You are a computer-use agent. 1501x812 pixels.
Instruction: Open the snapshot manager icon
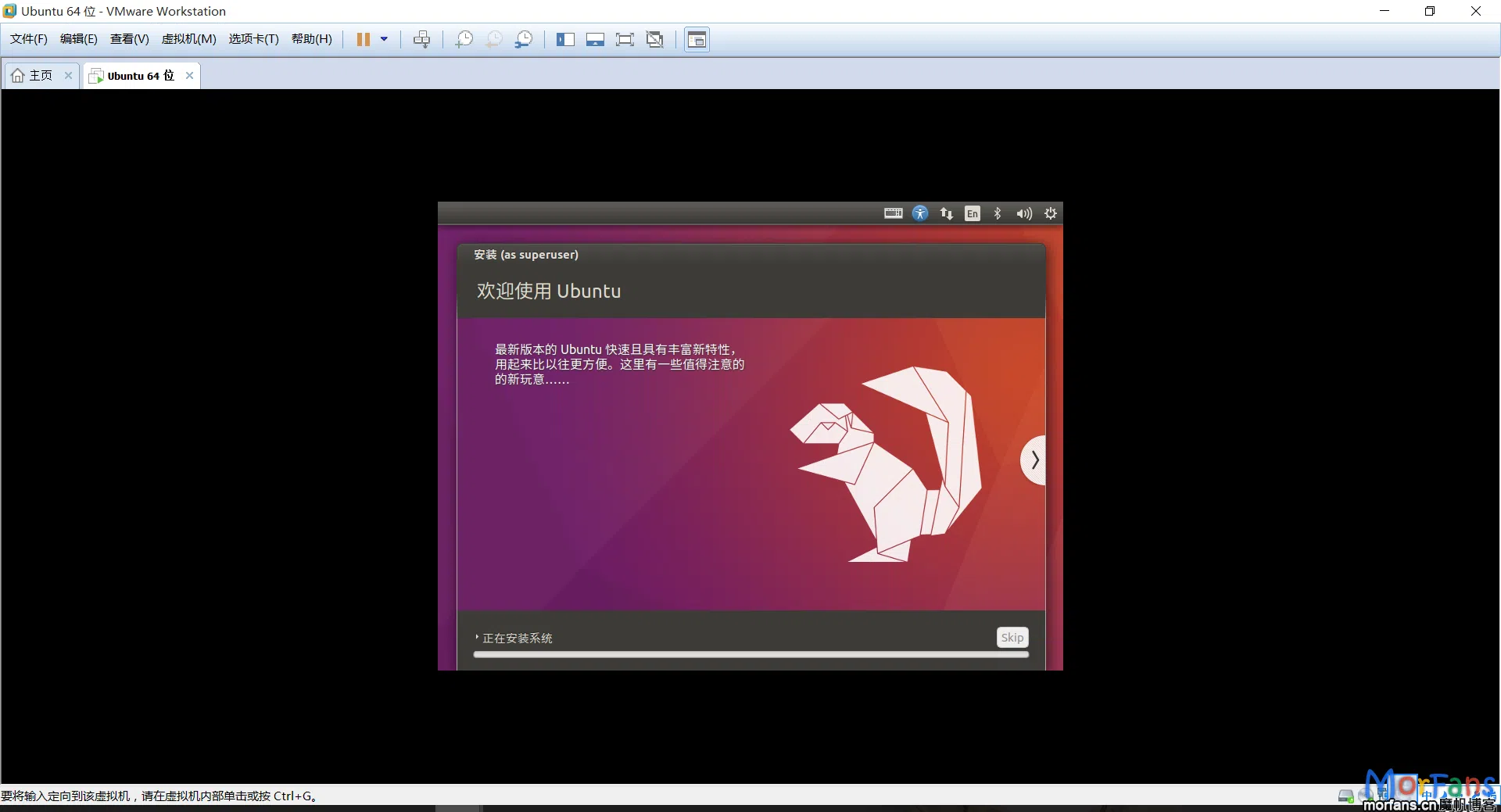(x=524, y=39)
